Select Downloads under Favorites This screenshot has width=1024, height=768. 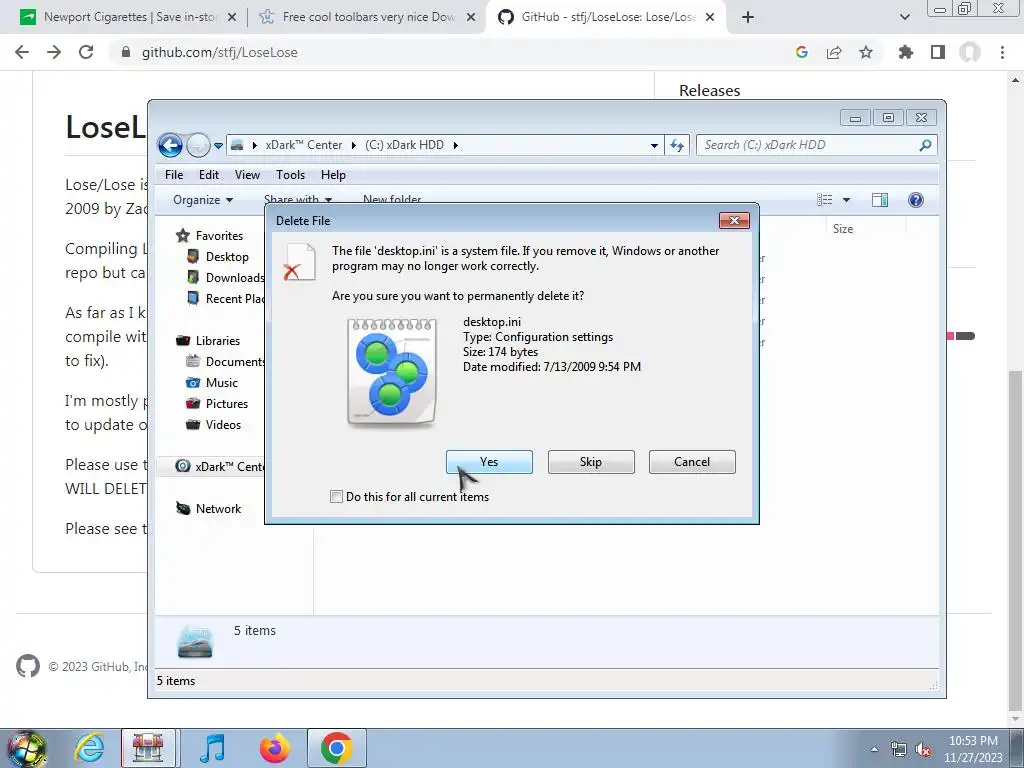coord(225,278)
